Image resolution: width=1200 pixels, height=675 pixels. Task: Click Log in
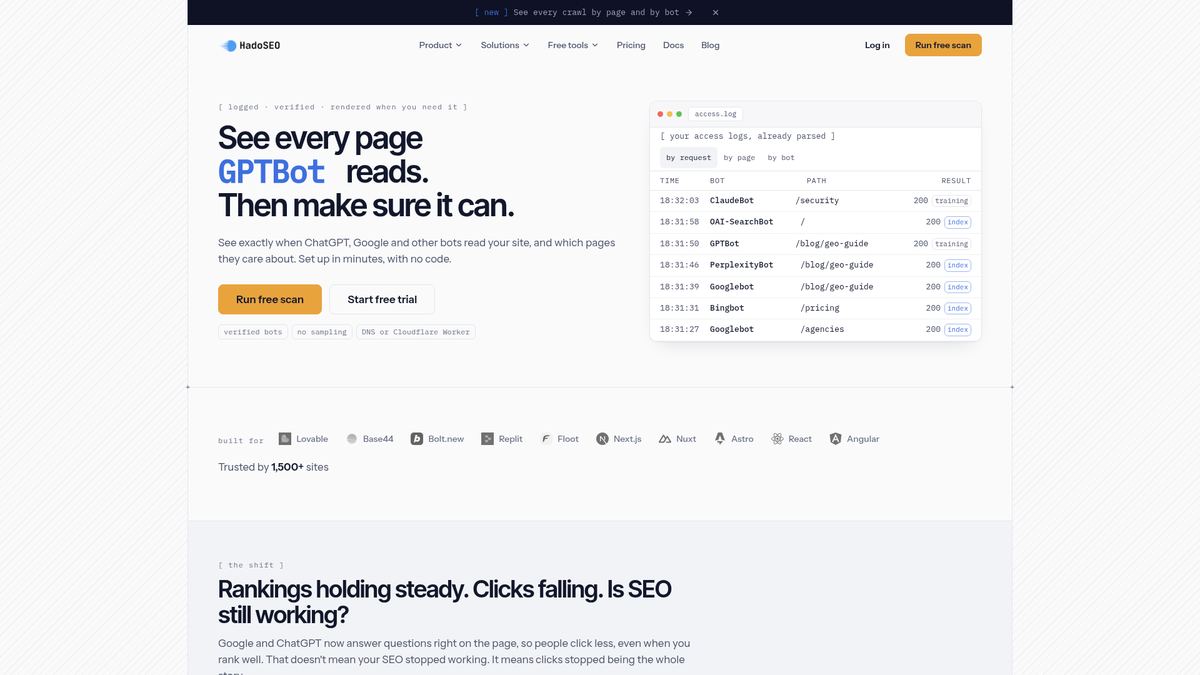point(877,45)
